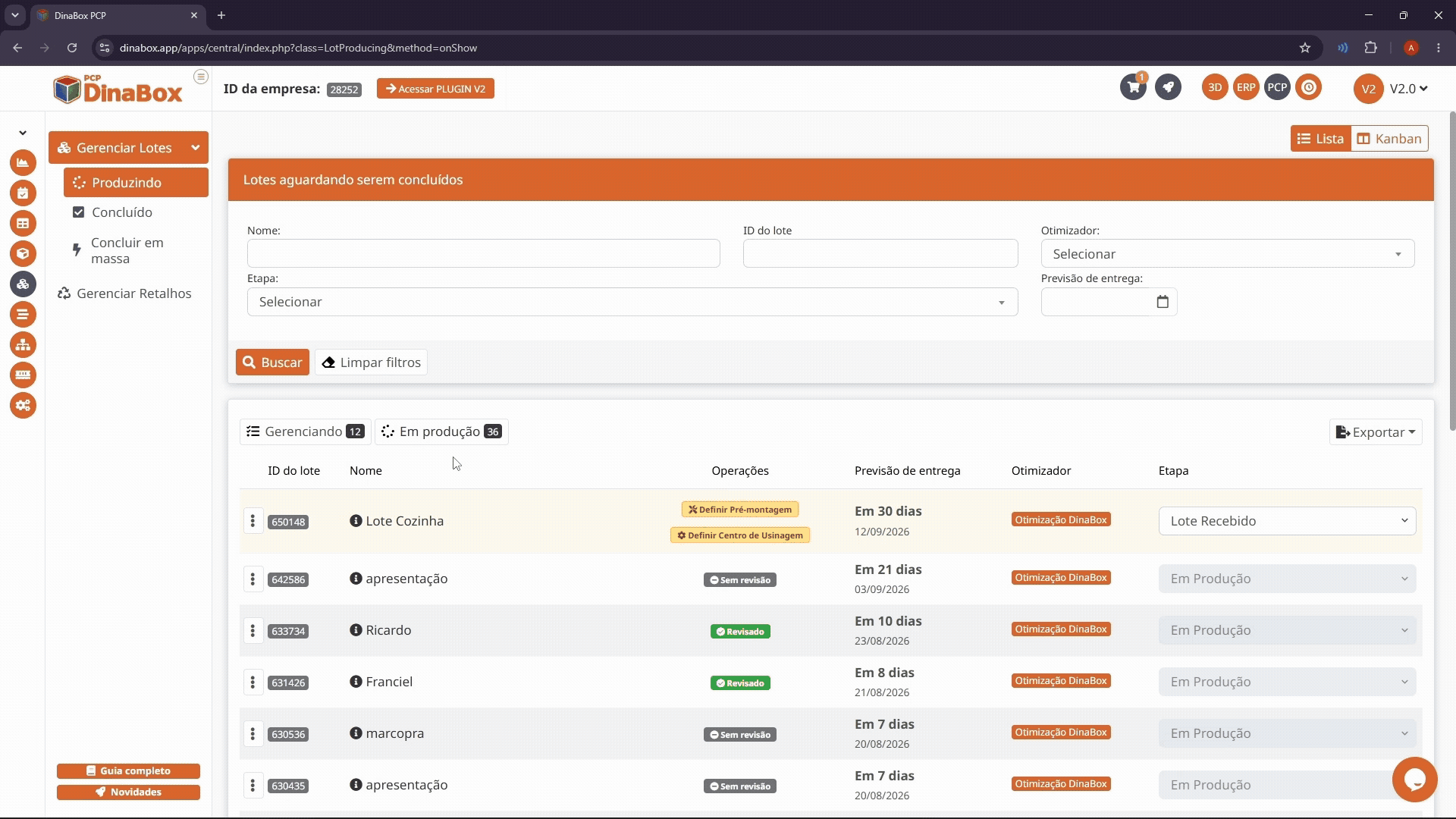Click the page vertical scrollbar
This screenshot has height=819, width=1456.
coord(1452,271)
